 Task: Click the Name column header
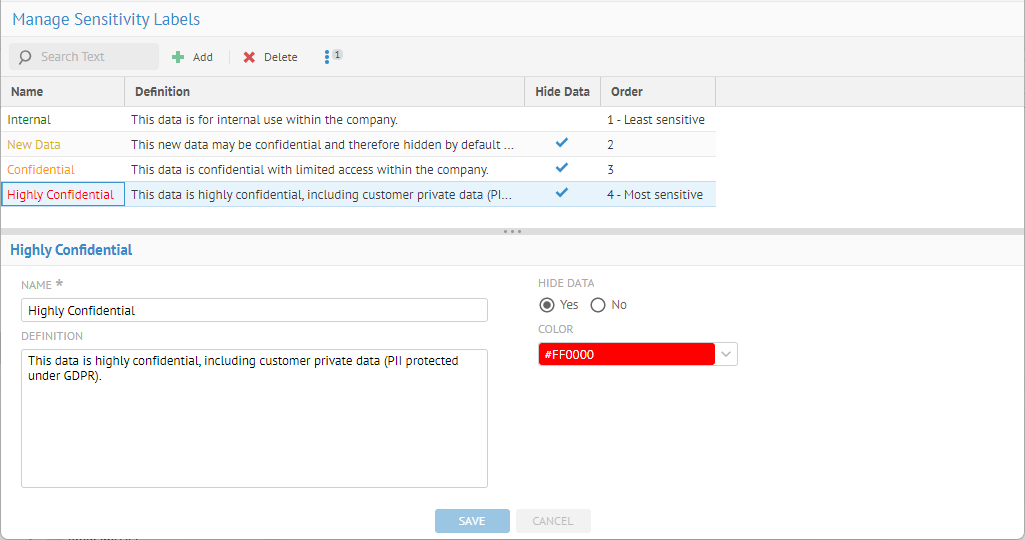[x=27, y=92]
